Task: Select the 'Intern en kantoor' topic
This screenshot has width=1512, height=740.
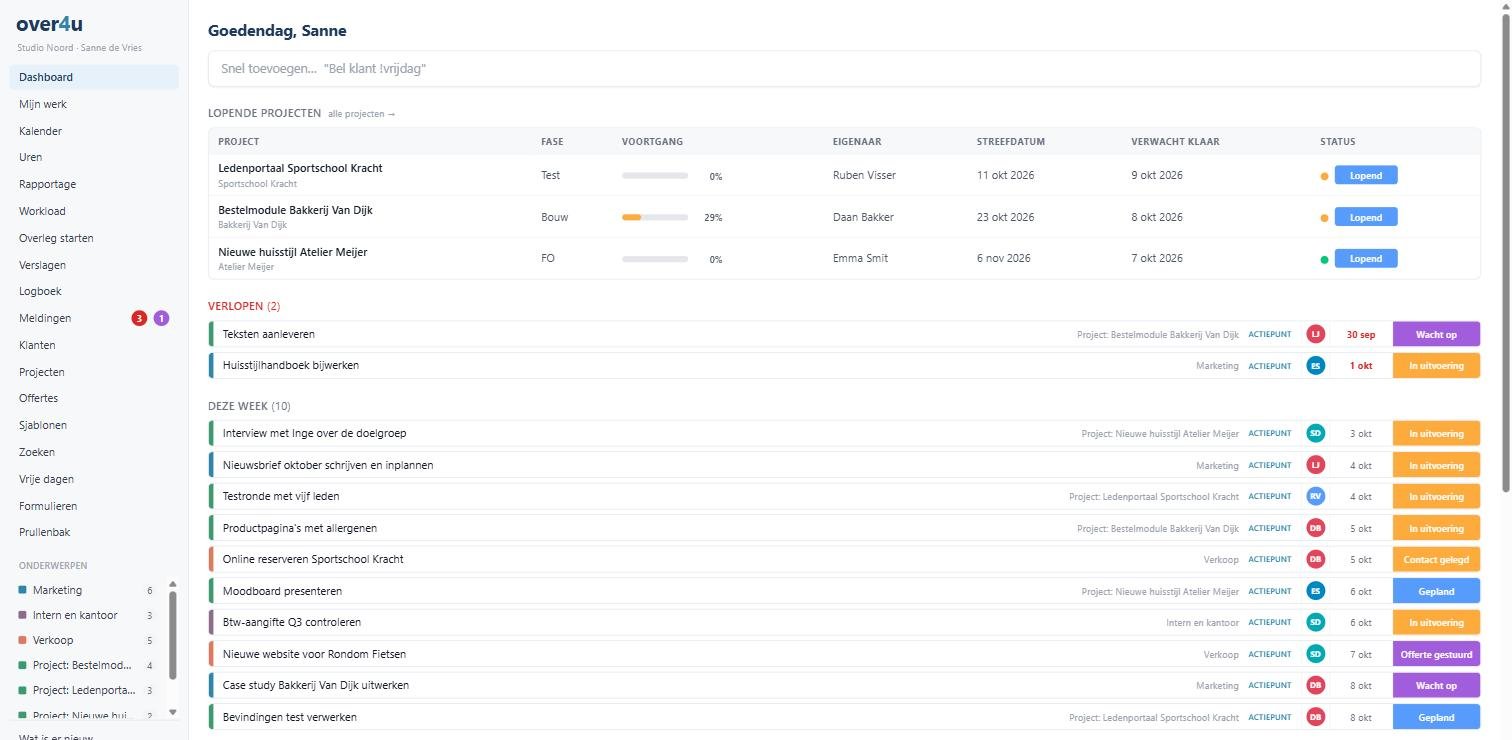Action: click(85, 615)
